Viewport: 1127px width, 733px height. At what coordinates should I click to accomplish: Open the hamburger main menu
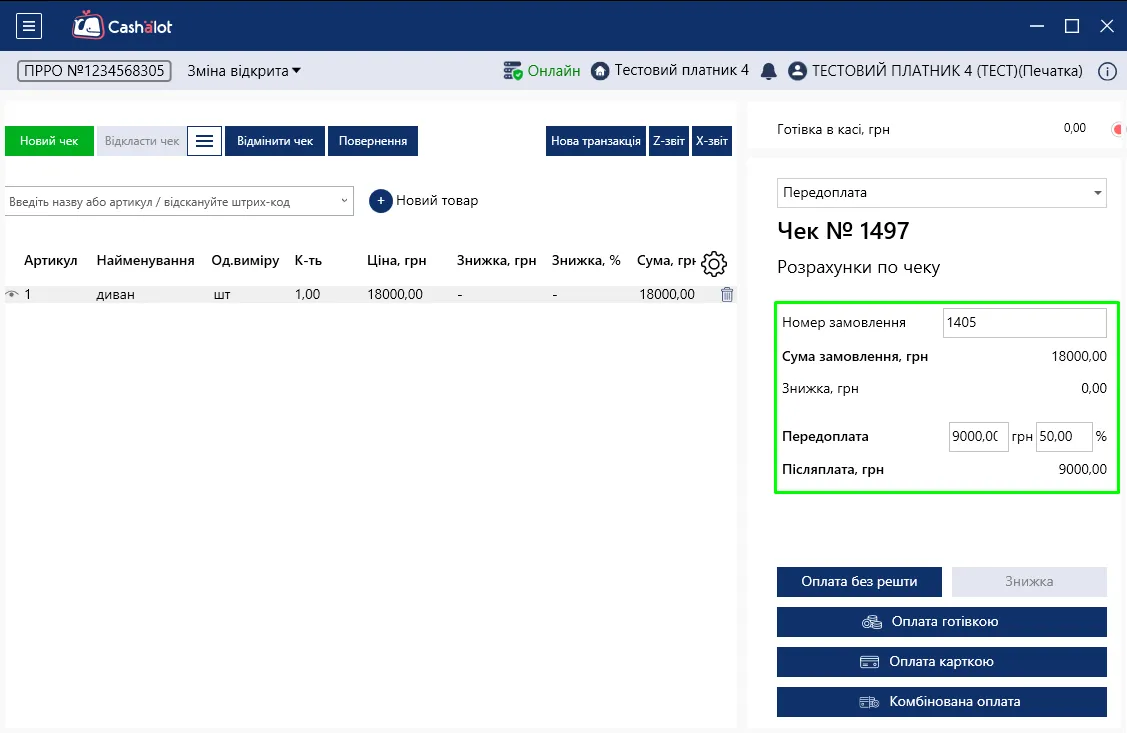click(29, 27)
